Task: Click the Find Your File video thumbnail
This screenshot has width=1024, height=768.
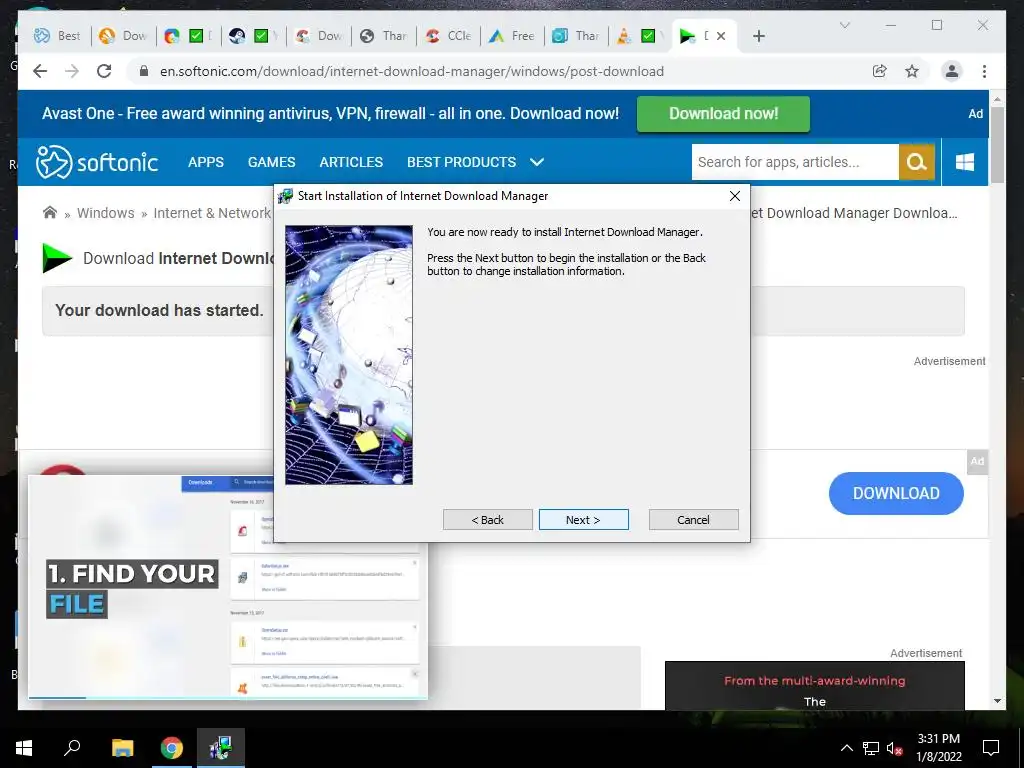Action: tap(228, 587)
